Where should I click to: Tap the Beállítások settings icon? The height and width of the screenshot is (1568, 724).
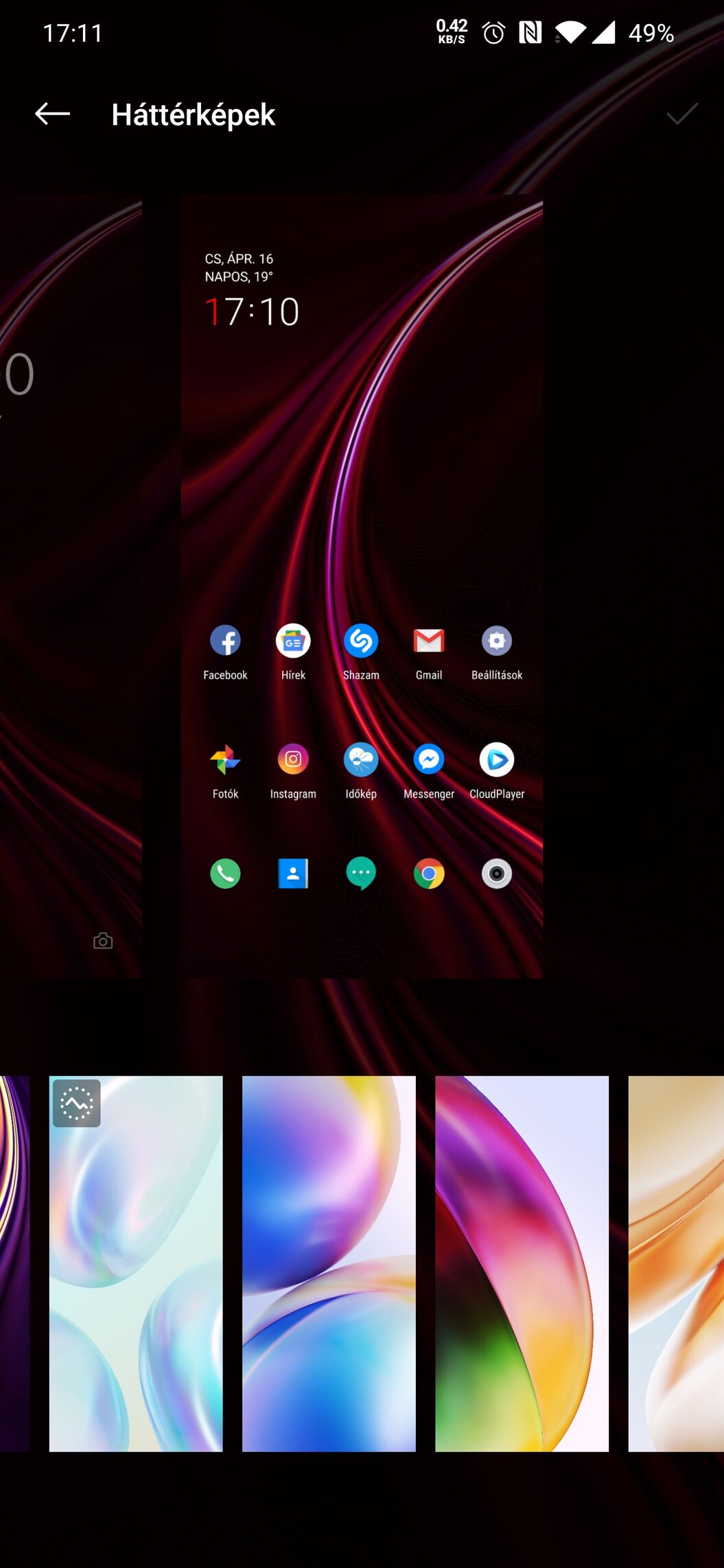497,641
